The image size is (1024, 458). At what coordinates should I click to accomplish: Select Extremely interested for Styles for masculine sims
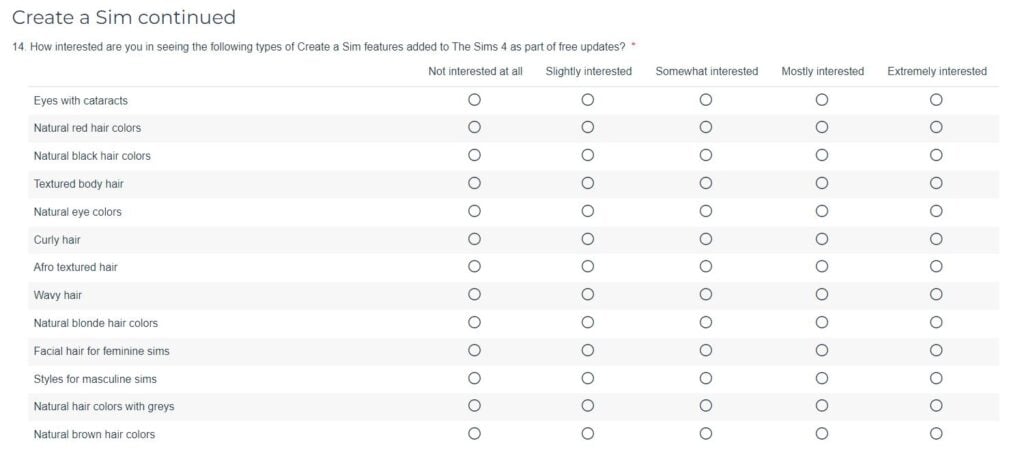coord(936,378)
